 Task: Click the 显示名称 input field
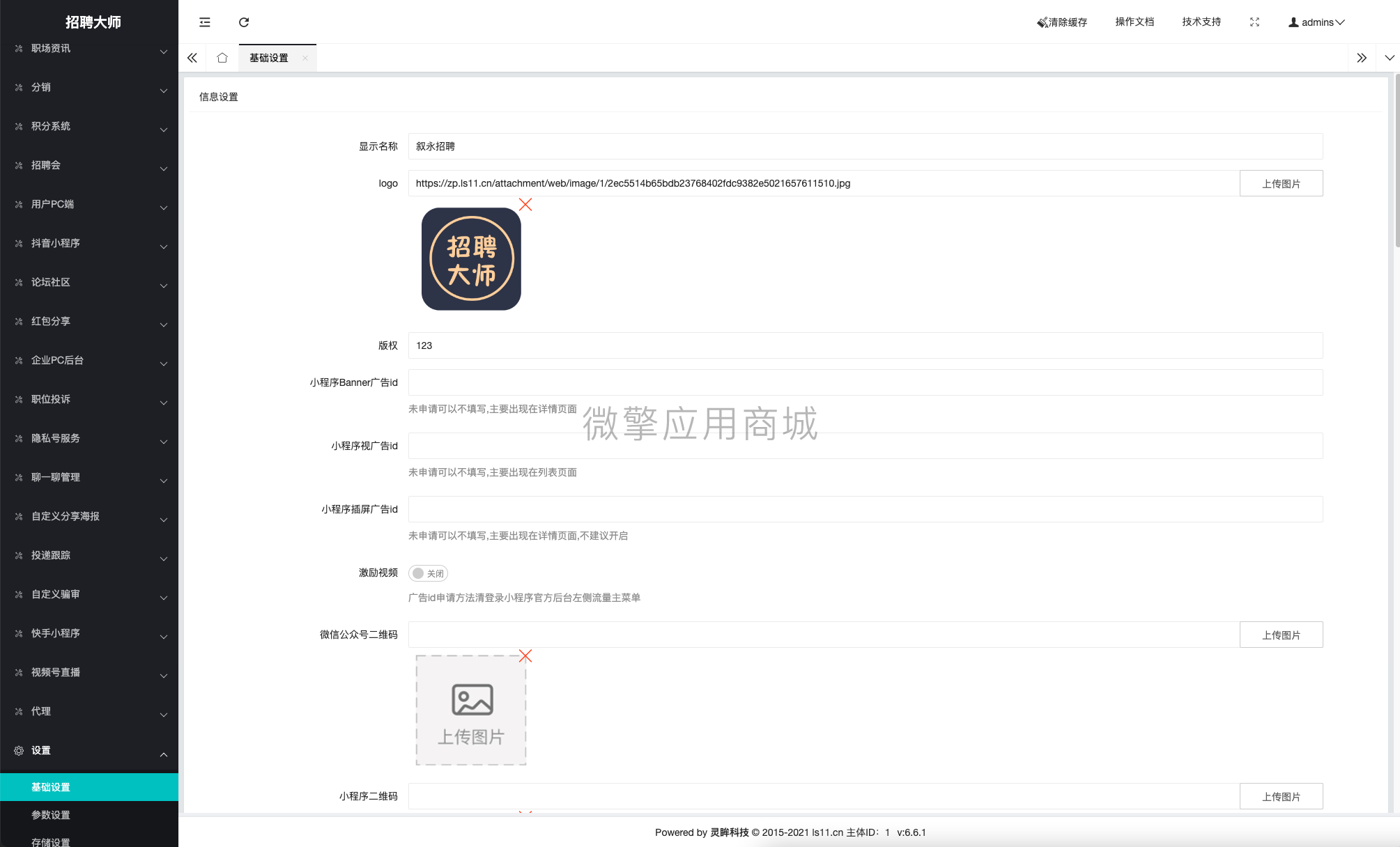point(866,146)
